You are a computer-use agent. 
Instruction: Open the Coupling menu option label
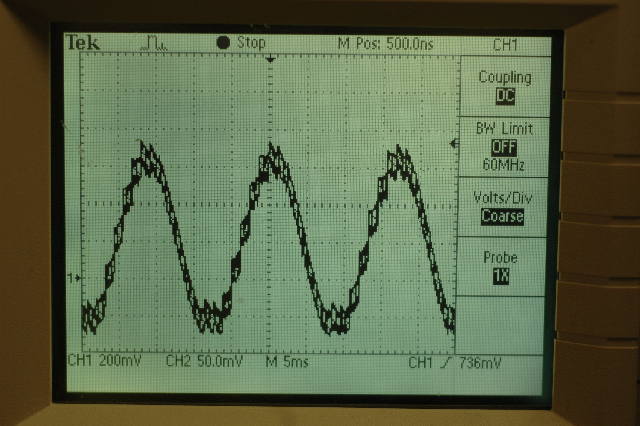(504, 77)
